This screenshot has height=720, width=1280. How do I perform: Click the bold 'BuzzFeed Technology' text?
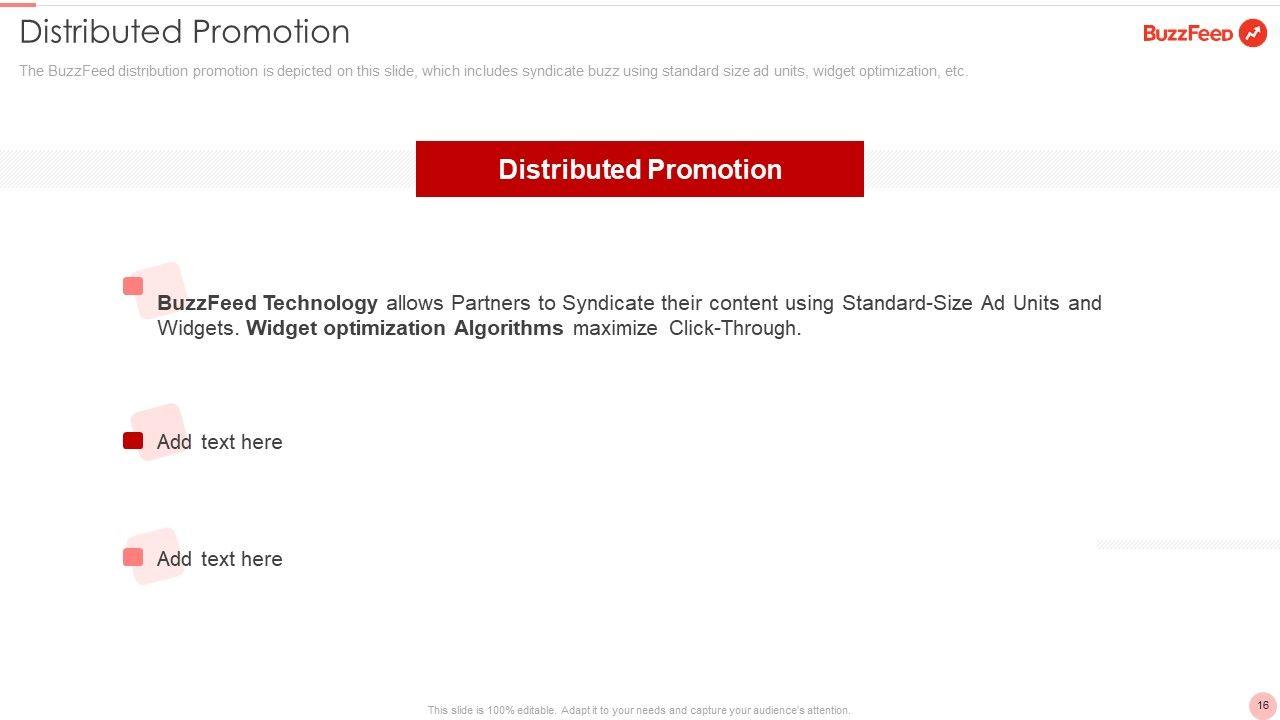(267, 303)
